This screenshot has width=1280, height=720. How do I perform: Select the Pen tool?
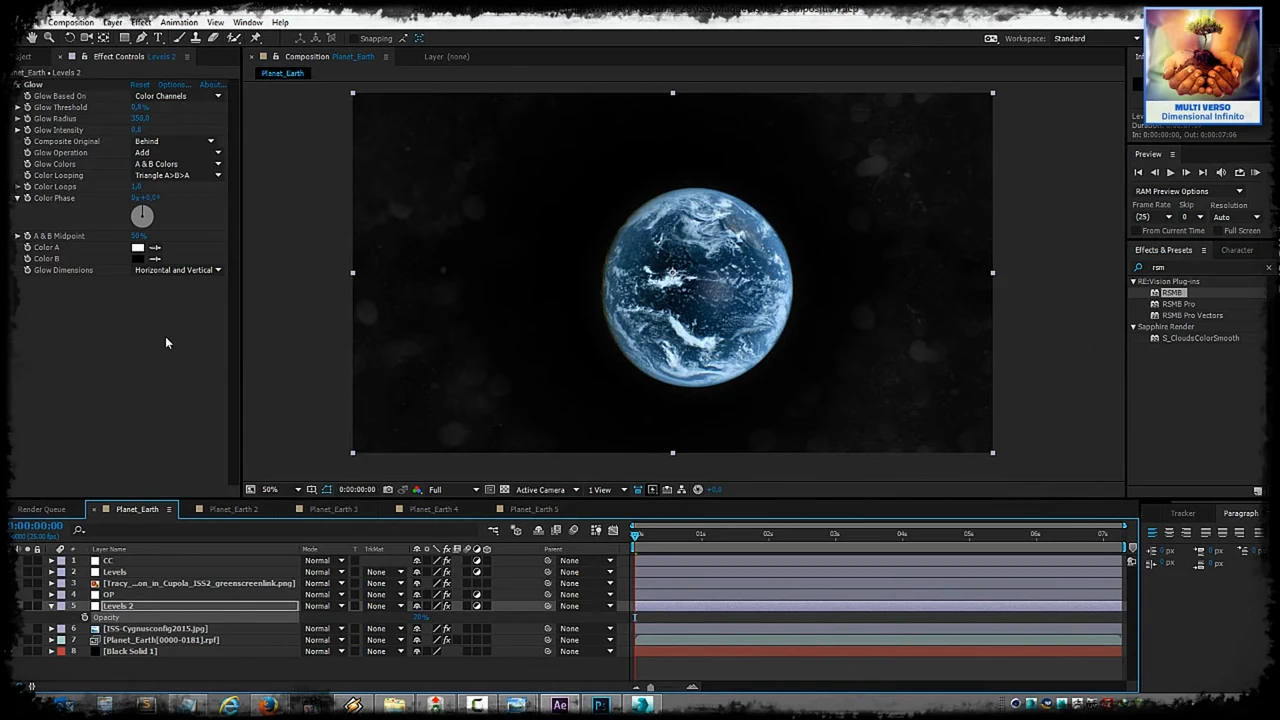point(141,38)
